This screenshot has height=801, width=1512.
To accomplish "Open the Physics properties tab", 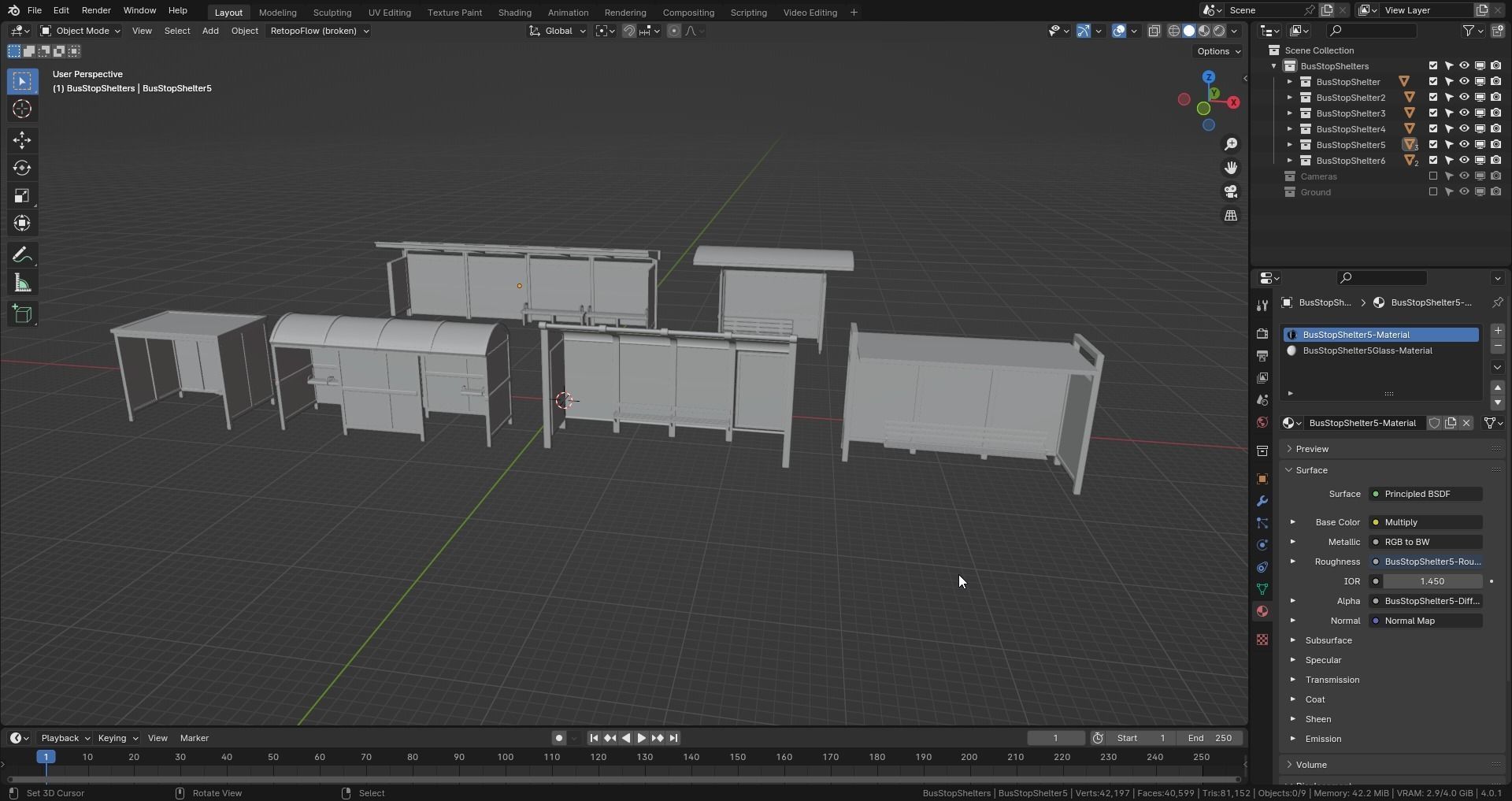I will [1262, 545].
